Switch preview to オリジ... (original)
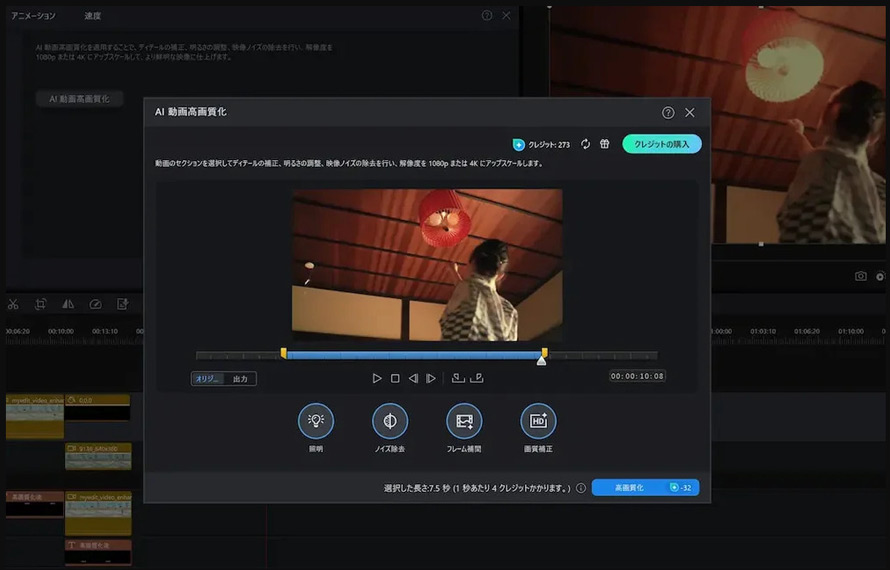 pos(208,379)
